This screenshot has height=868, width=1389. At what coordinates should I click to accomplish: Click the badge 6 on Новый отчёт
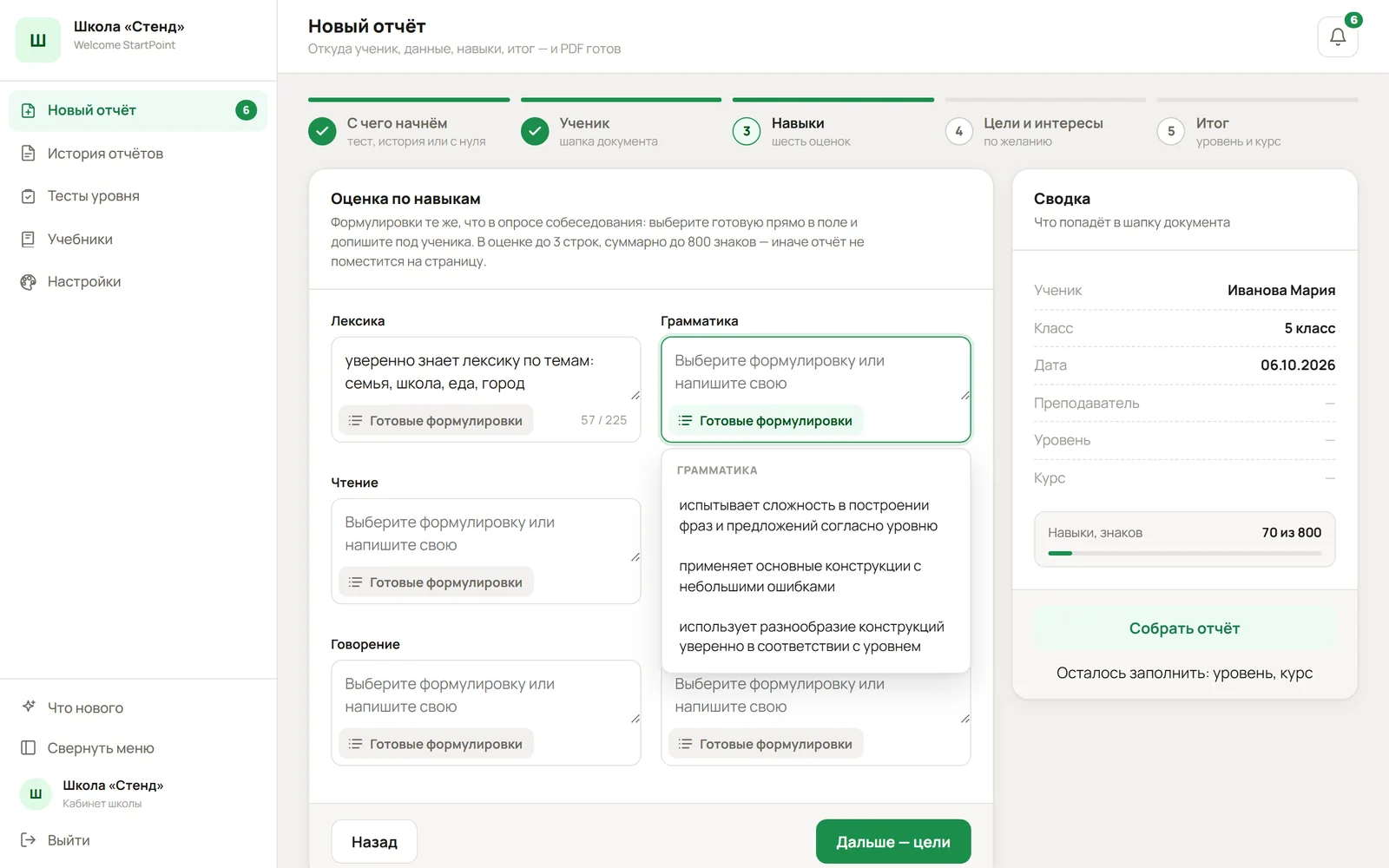click(x=246, y=110)
